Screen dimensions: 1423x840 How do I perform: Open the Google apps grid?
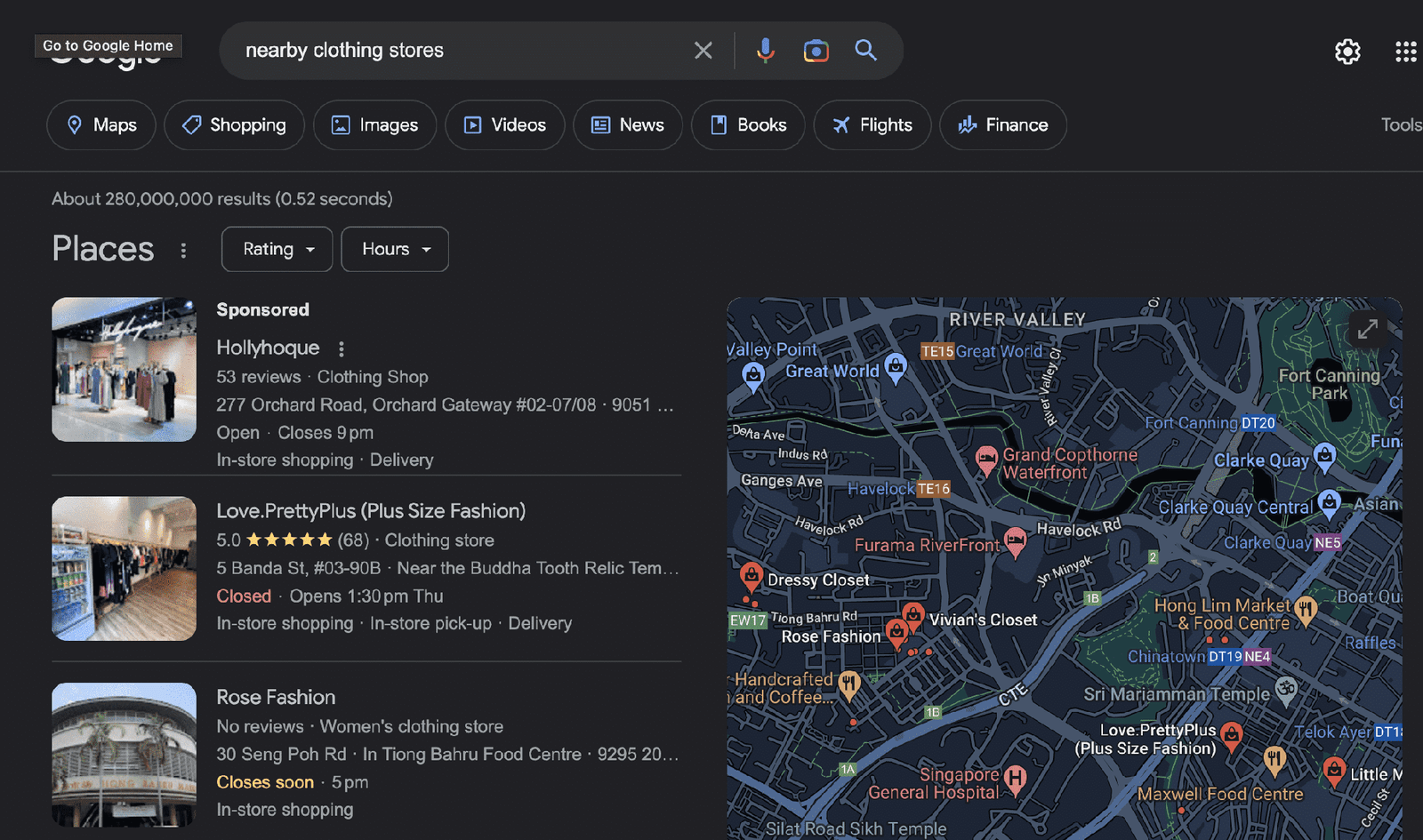(x=1405, y=52)
